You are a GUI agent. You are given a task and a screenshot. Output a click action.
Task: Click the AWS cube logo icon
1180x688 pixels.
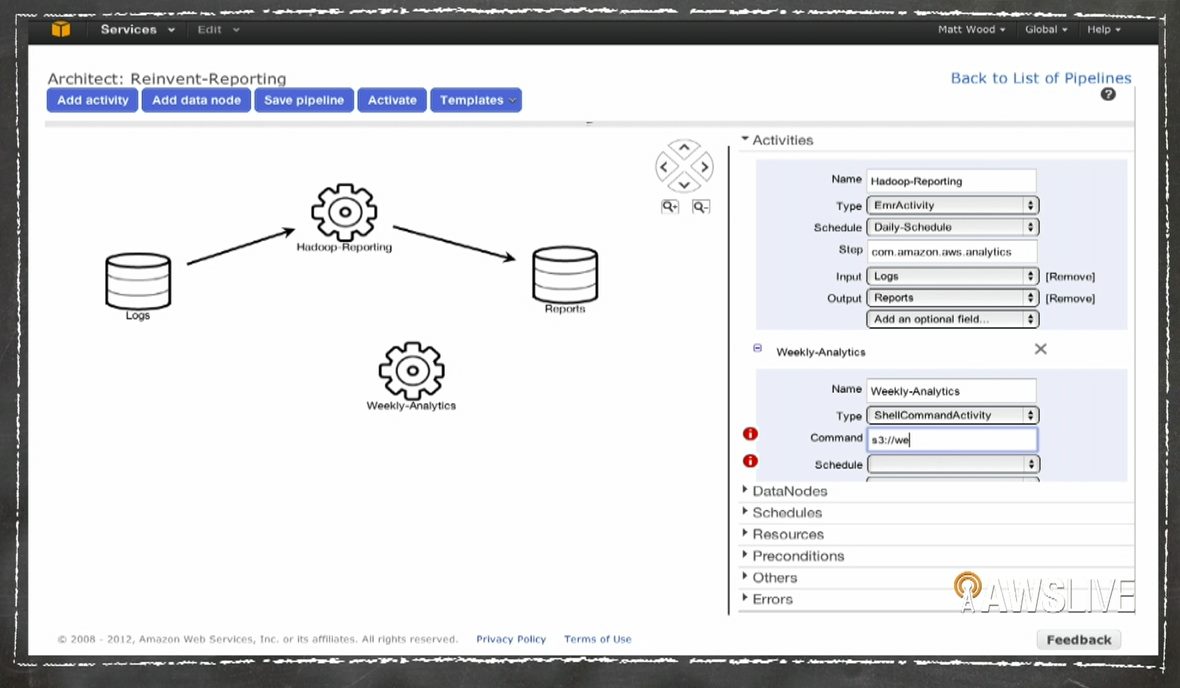click(x=62, y=29)
